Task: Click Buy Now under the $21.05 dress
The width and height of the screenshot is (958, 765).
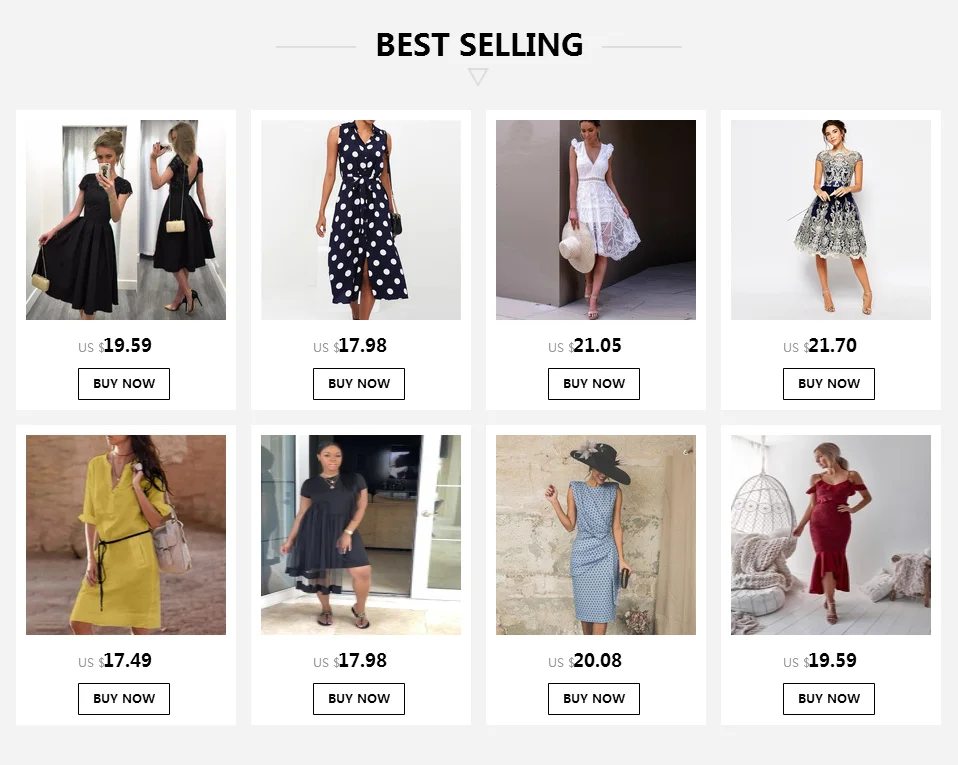Action: (594, 384)
